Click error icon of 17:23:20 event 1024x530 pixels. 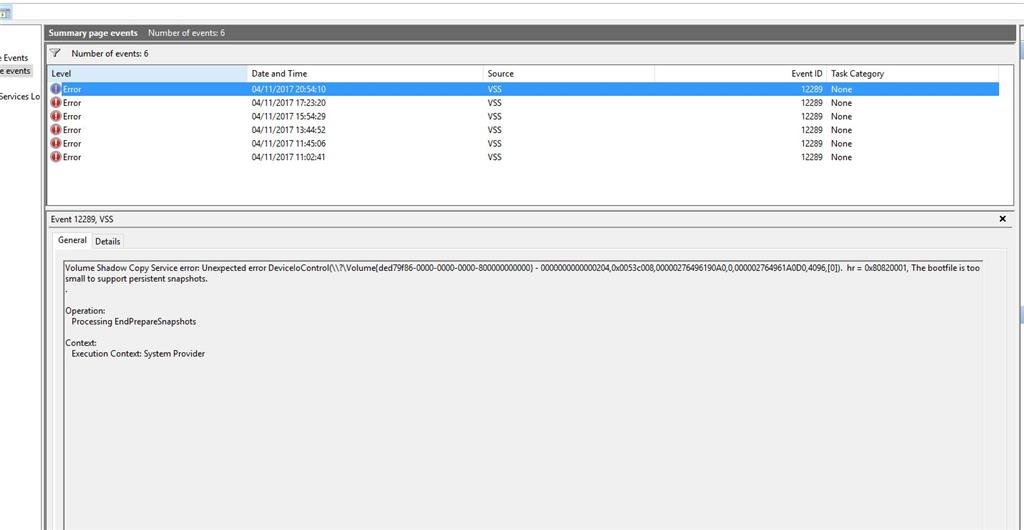[56, 102]
